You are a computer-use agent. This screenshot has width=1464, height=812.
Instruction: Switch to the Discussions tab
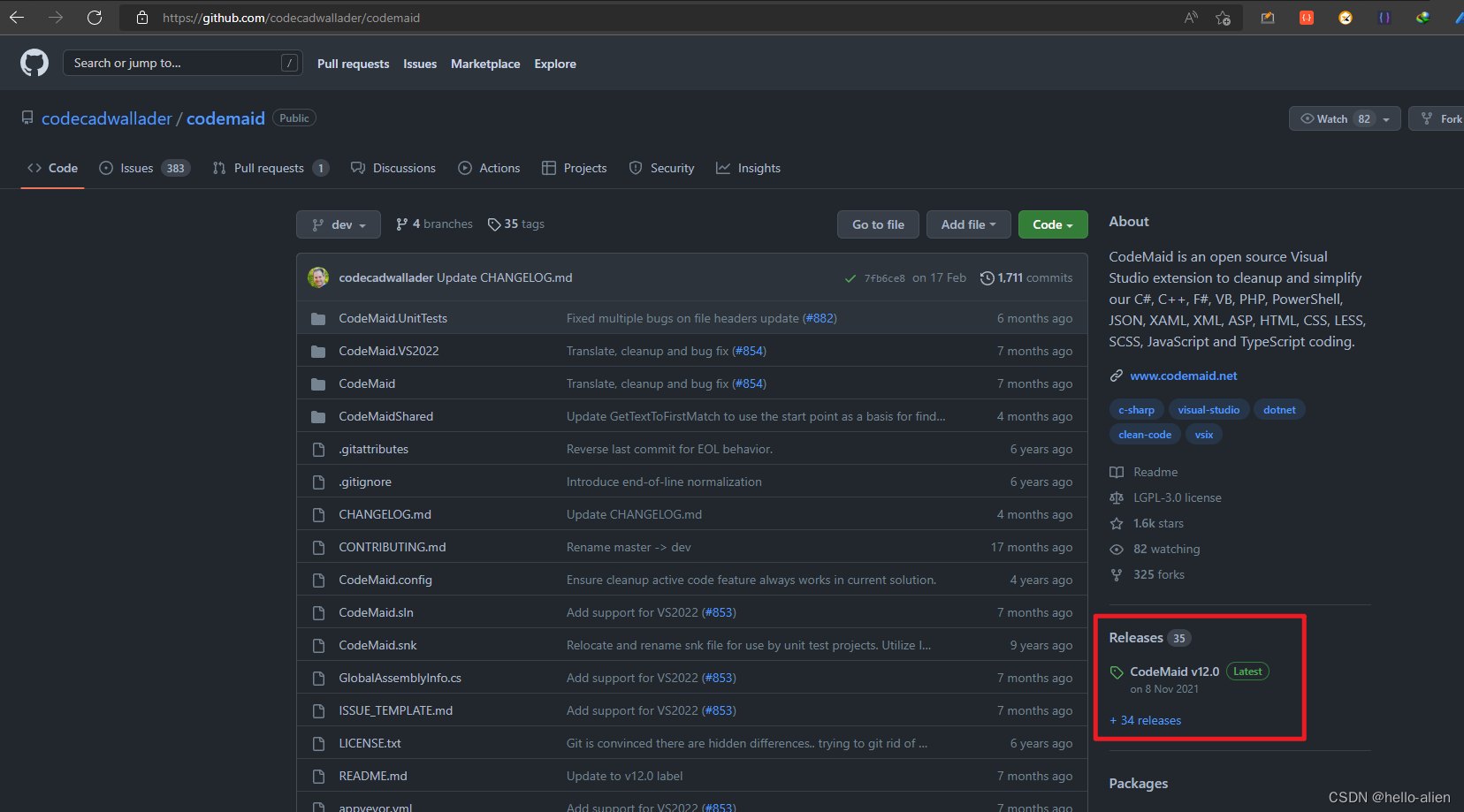[x=393, y=168]
